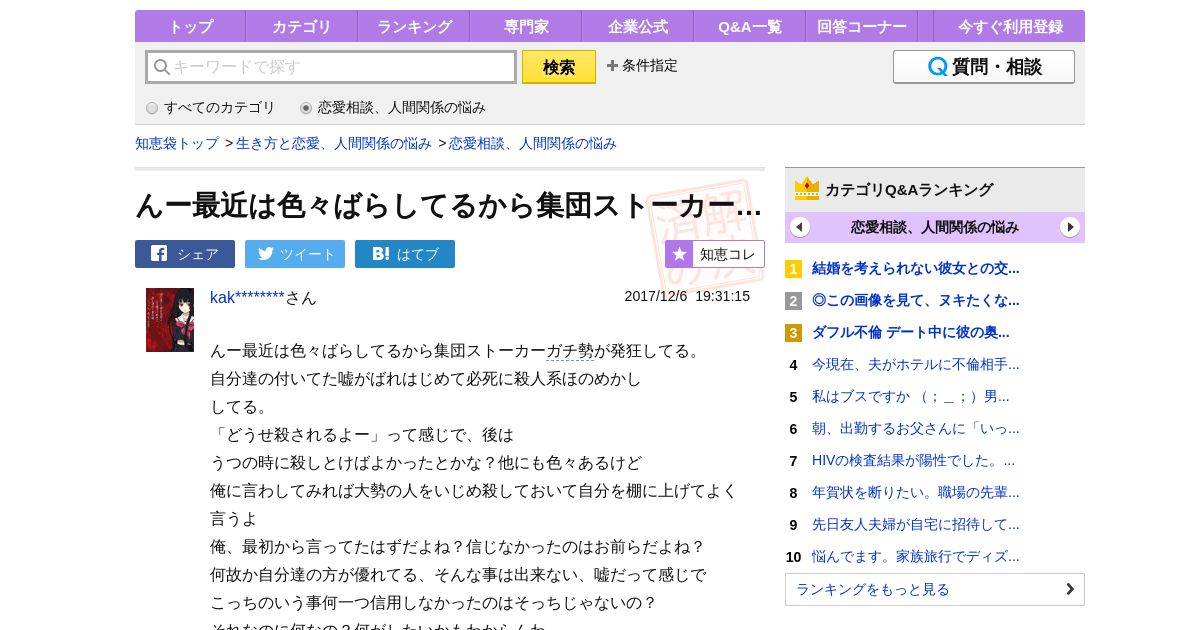The width and height of the screenshot is (1200, 630).
Task: Click the yellow 検索 search button
Action: click(x=559, y=67)
